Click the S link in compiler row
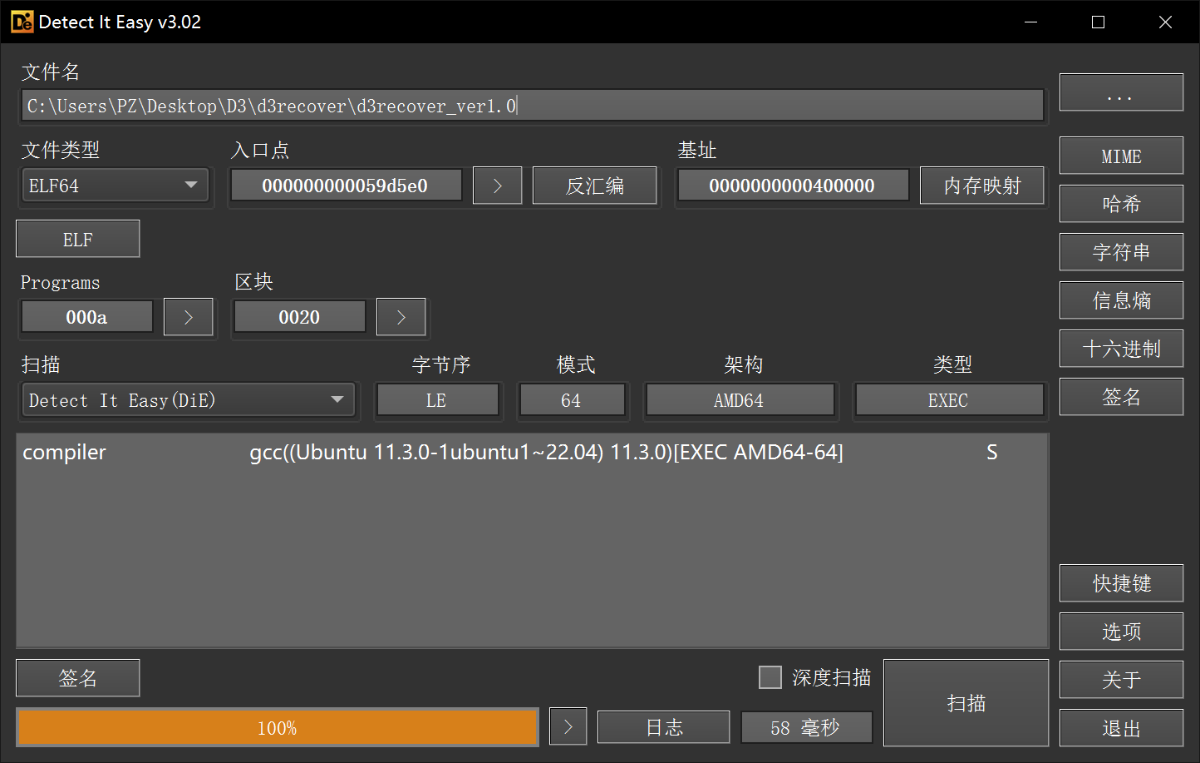Screen dimensions: 1200x763 (992, 453)
